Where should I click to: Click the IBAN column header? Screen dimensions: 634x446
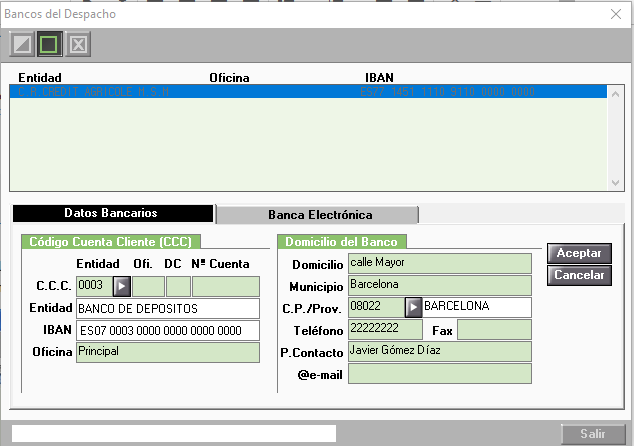pyautogui.click(x=379, y=78)
